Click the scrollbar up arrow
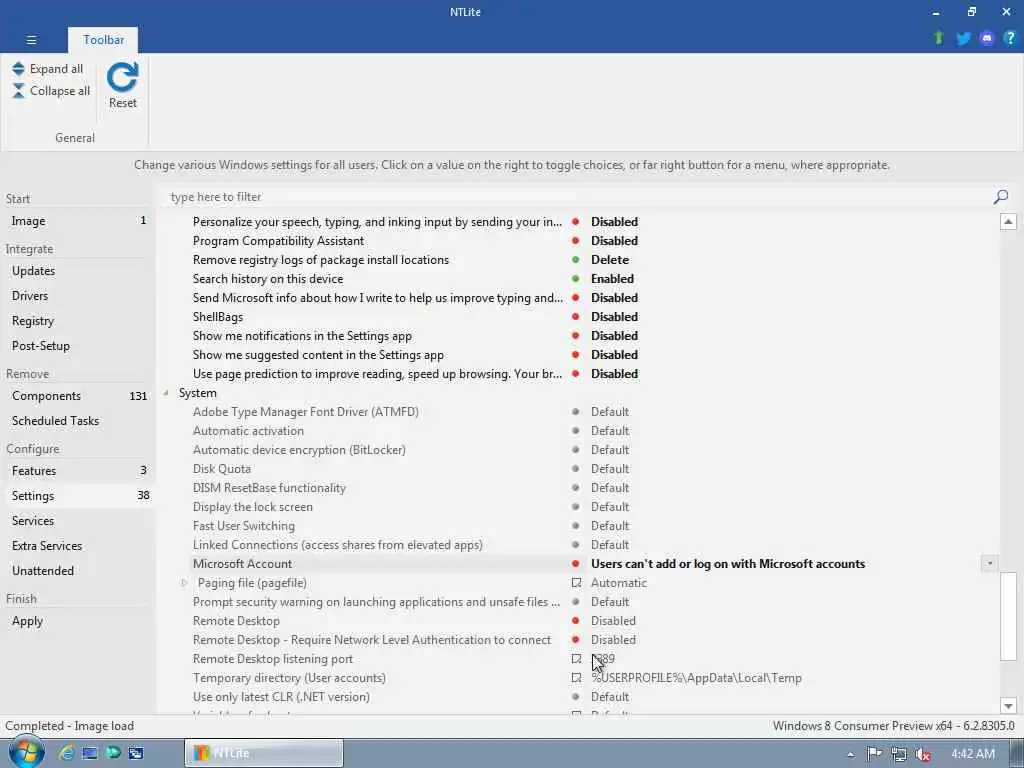The width and height of the screenshot is (1024, 768). tap(1008, 221)
